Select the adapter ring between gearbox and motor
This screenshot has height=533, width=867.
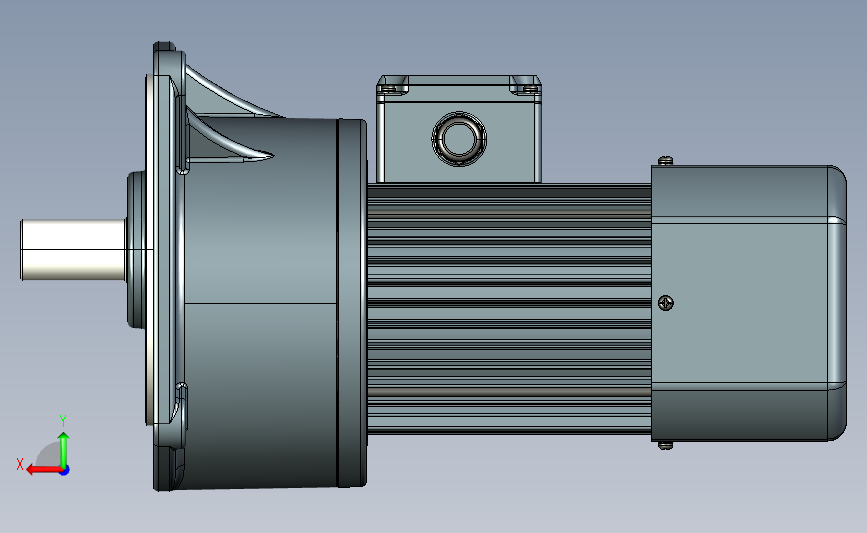pyautogui.click(x=352, y=303)
